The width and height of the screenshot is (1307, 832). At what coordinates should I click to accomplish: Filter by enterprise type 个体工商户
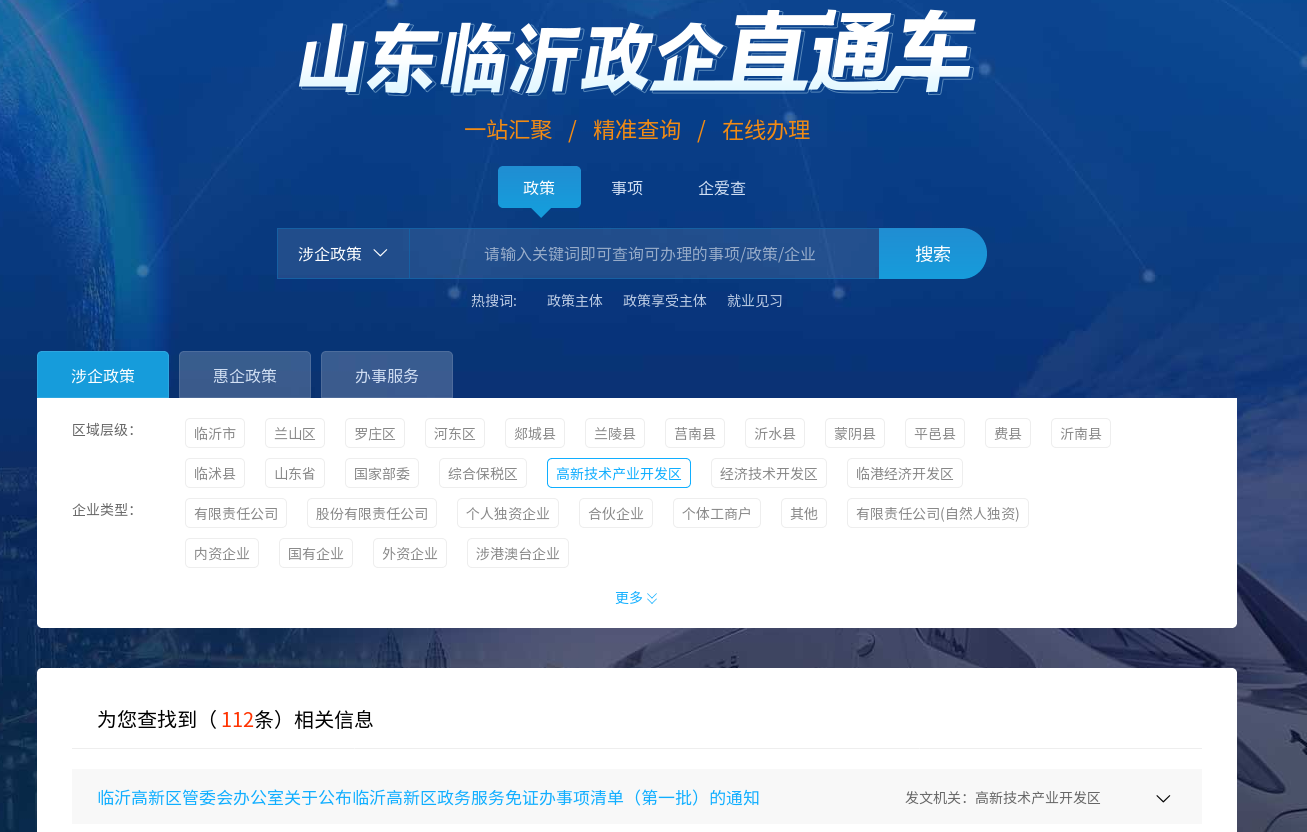(716, 513)
